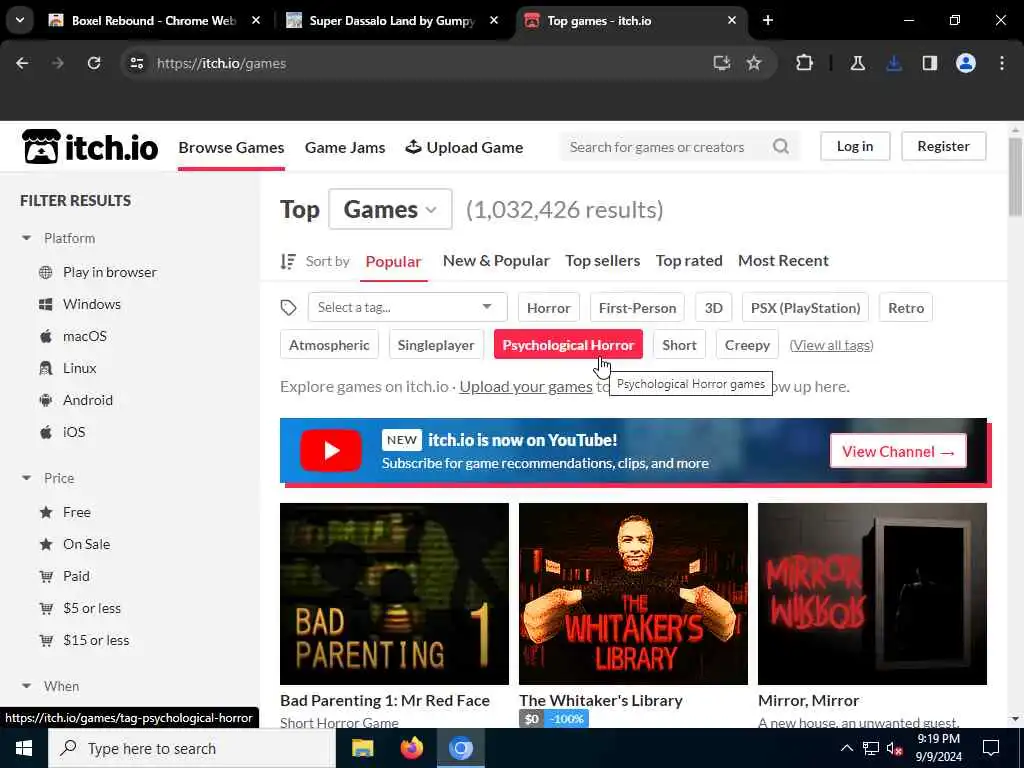Open Upload Game in header

[x=464, y=148]
